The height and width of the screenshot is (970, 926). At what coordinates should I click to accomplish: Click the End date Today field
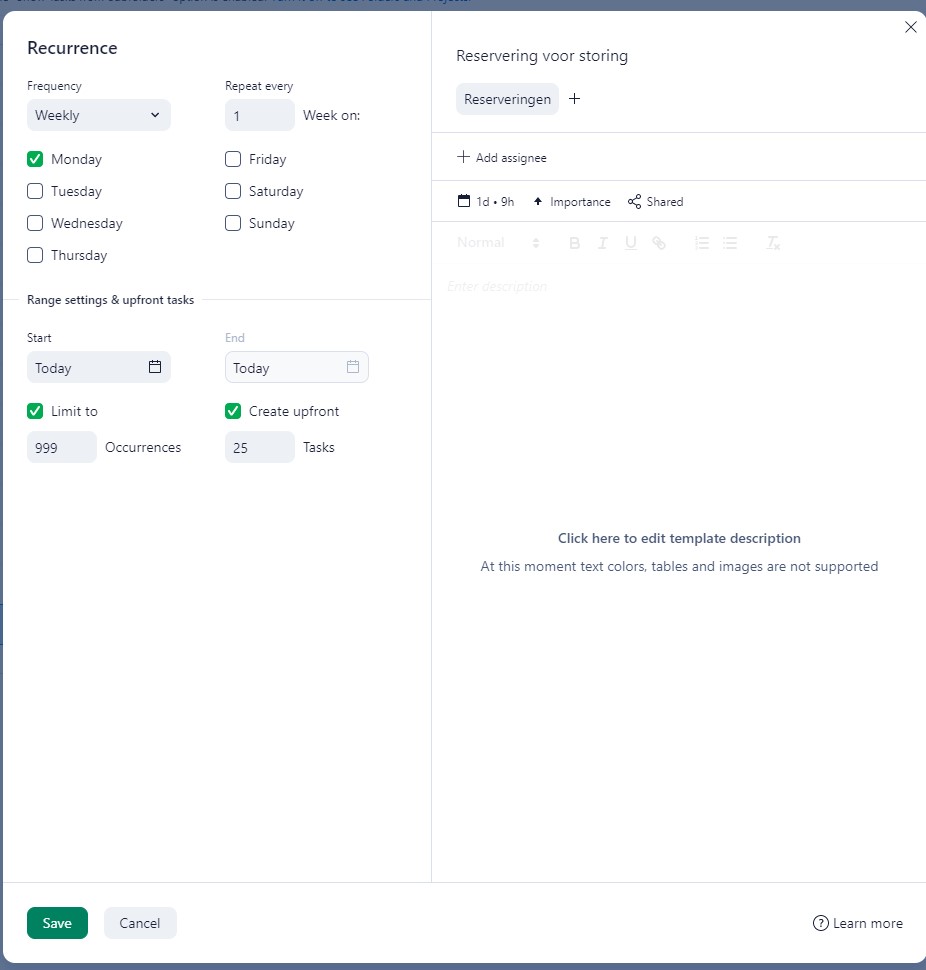297,367
